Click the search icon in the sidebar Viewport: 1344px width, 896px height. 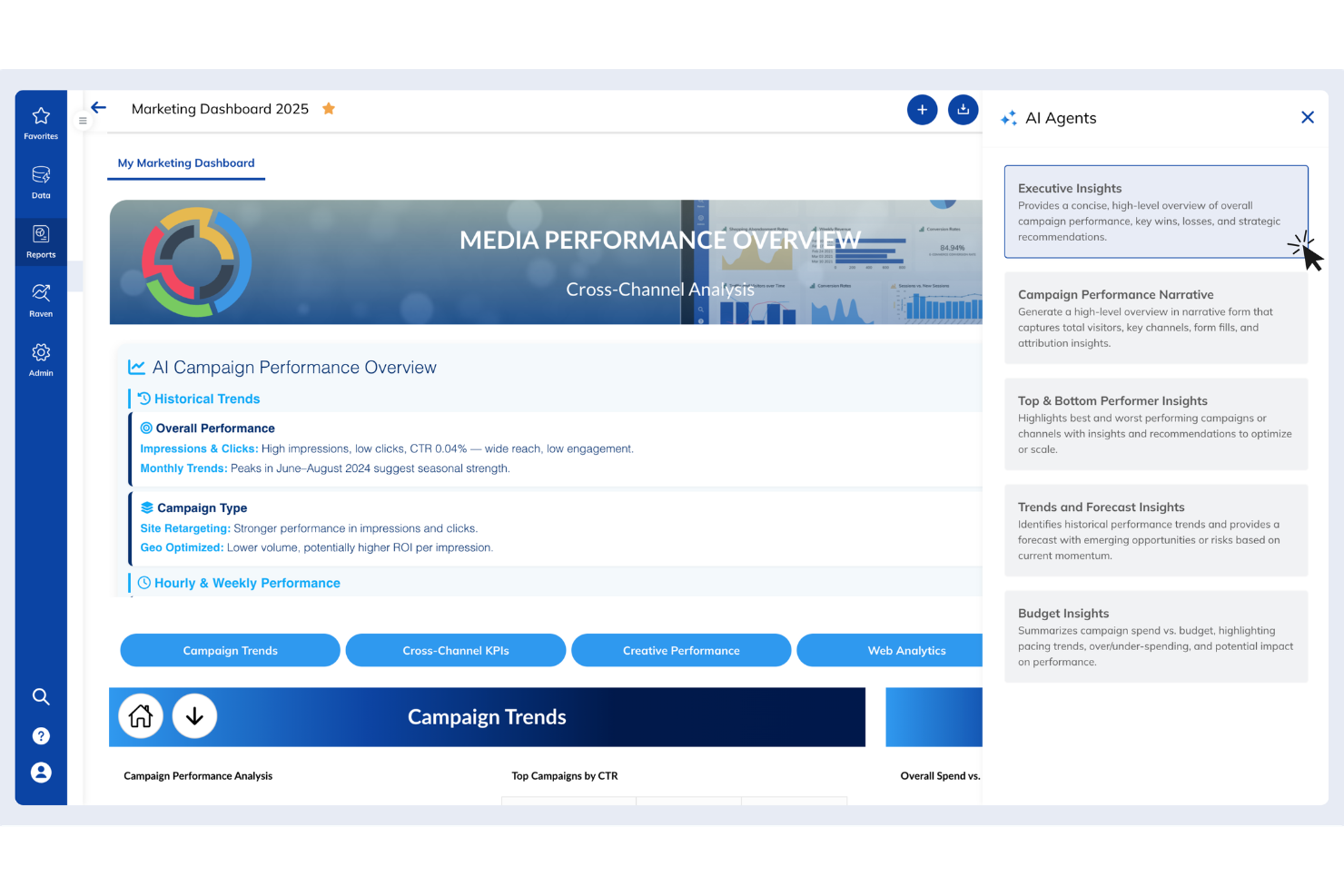(41, 696)
